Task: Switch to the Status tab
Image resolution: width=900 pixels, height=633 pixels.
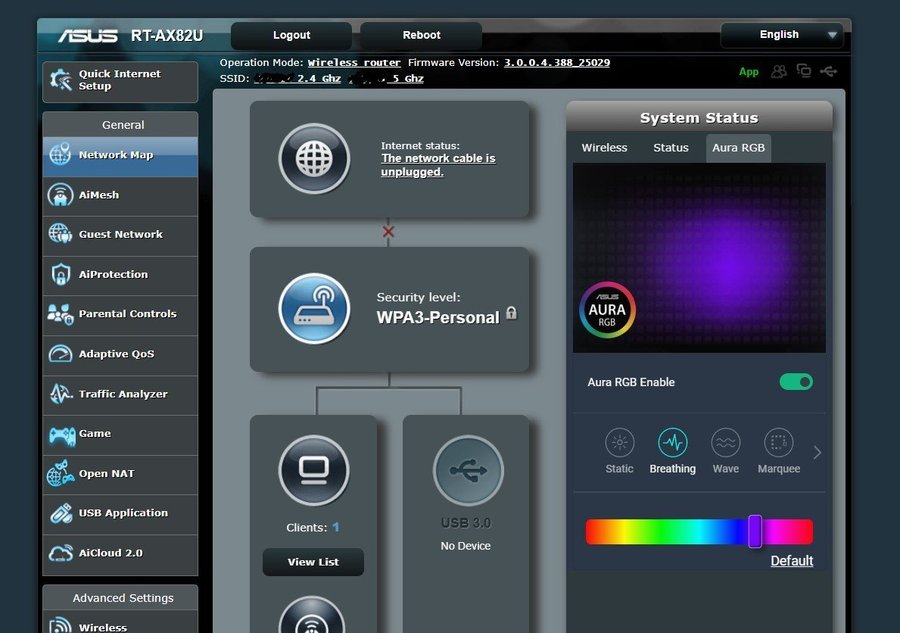Action: point(670,147)
